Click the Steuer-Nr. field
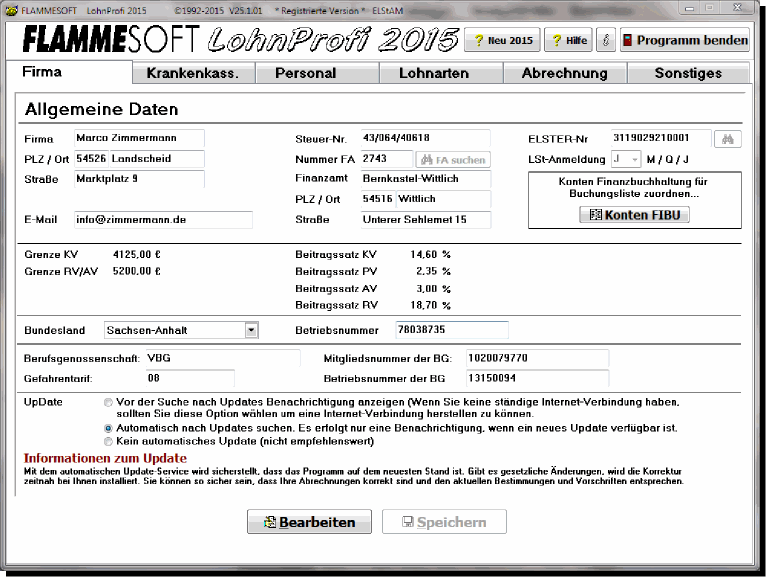This screenshot has width=766, height=577. point(426,138)
